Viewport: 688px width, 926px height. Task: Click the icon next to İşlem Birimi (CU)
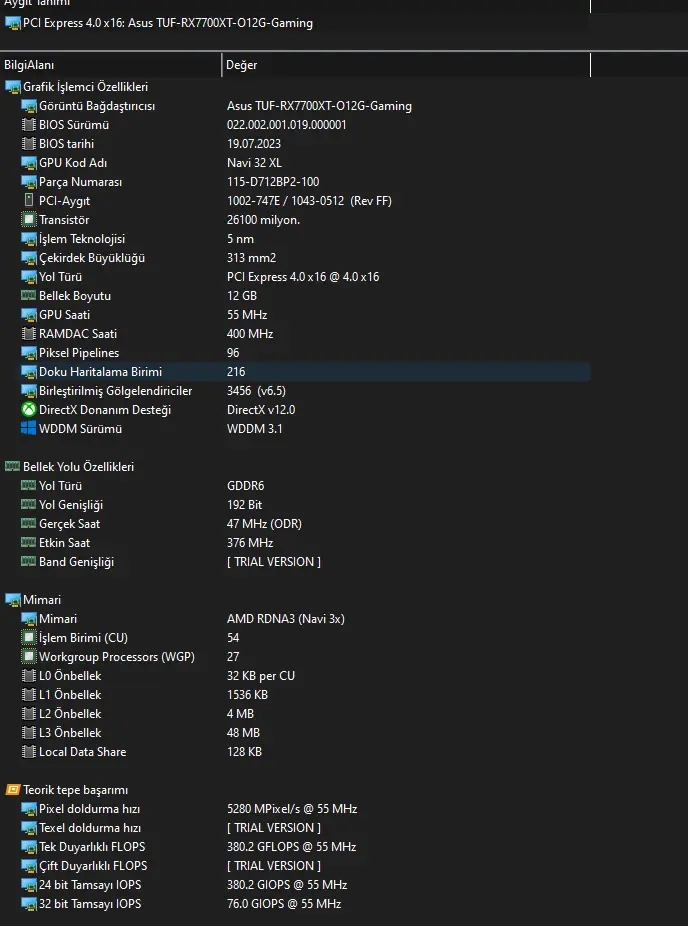point(28,638)
